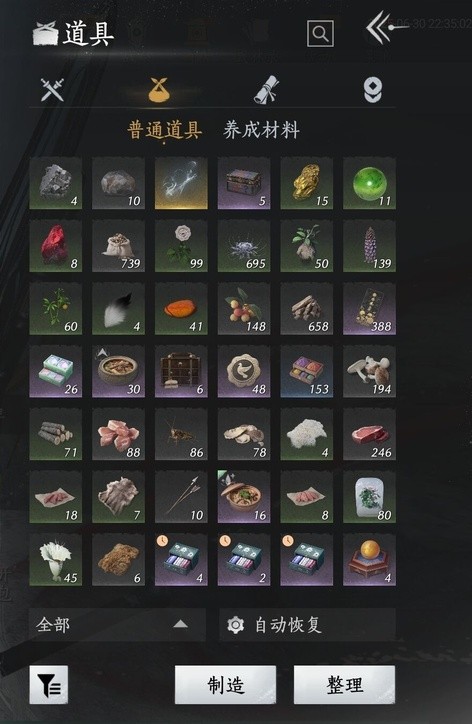Select the golden pouch items category

(x=159, y=90)
